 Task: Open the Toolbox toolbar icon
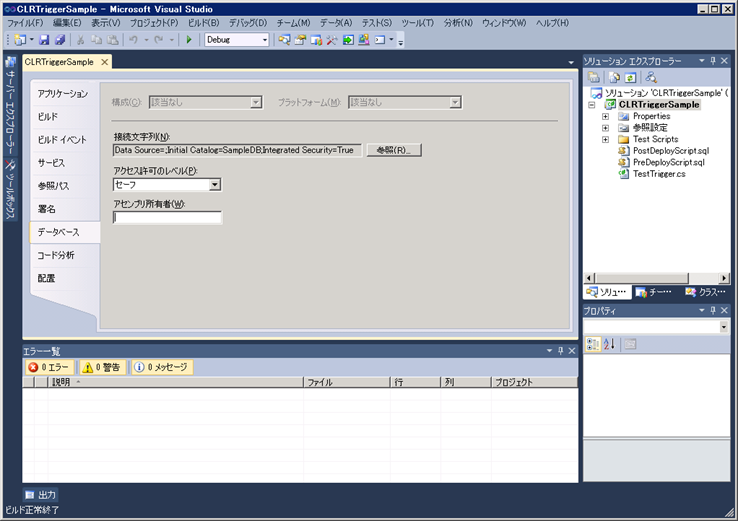pos(332,40)
